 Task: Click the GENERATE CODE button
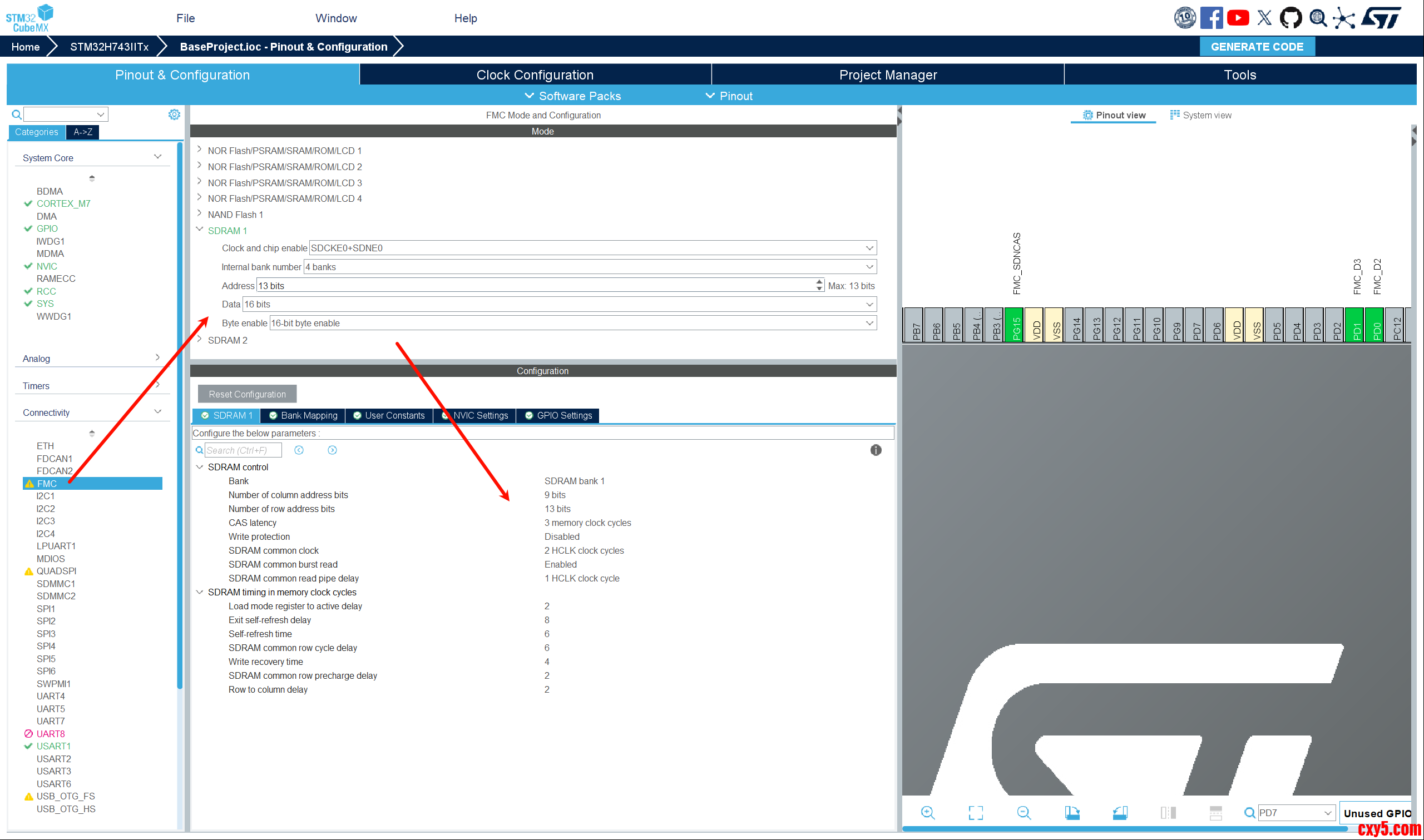1257,46
